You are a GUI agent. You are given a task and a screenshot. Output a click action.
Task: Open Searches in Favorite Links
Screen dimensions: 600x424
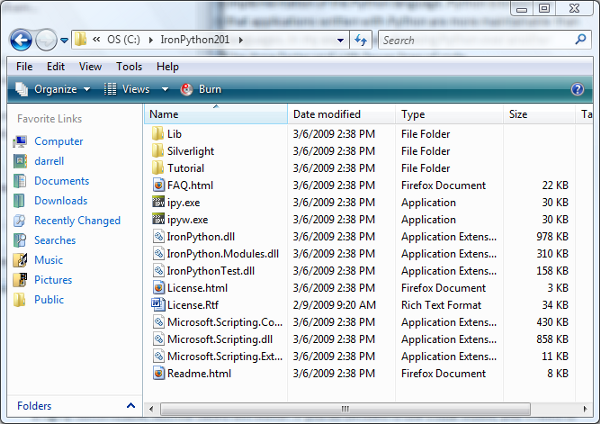[55, 240]
